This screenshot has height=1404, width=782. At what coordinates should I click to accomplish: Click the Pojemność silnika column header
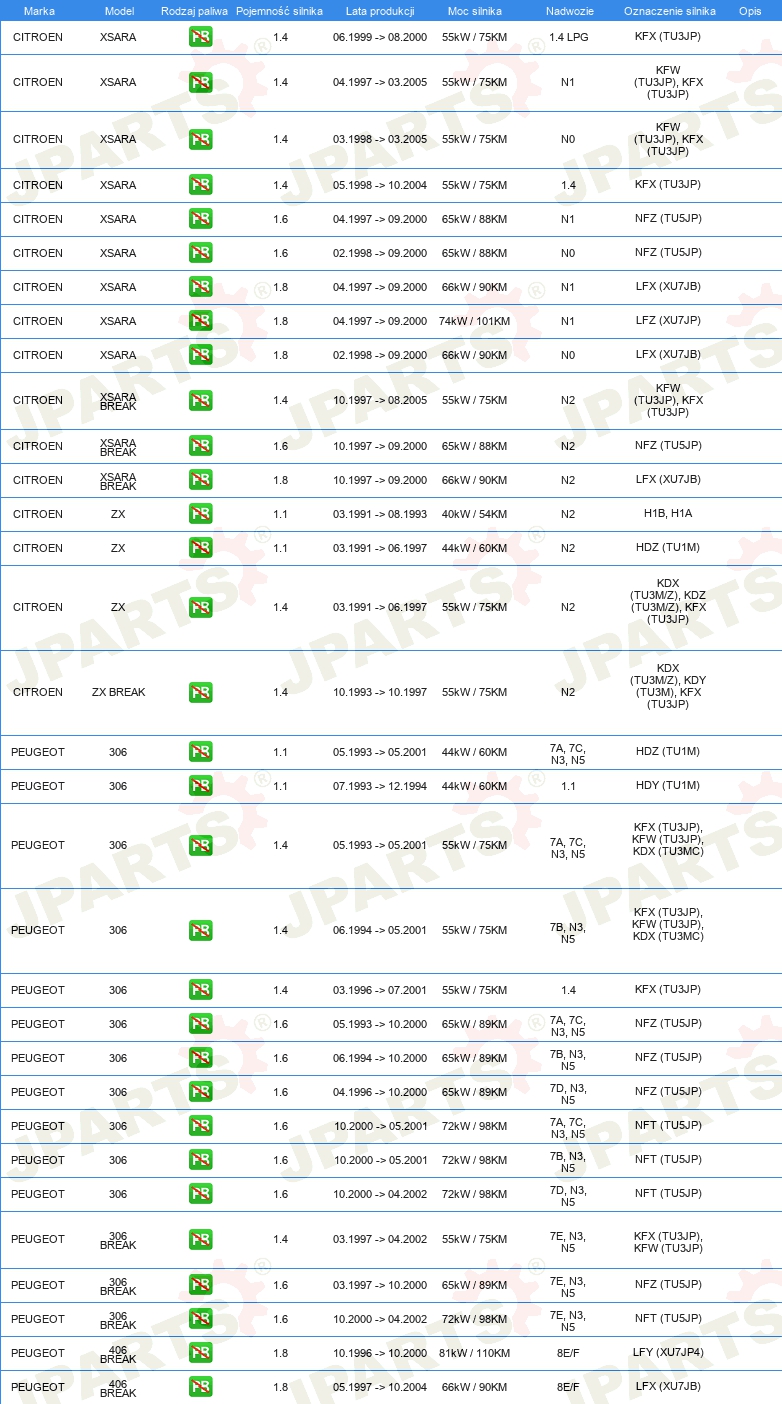coord(280,11)
